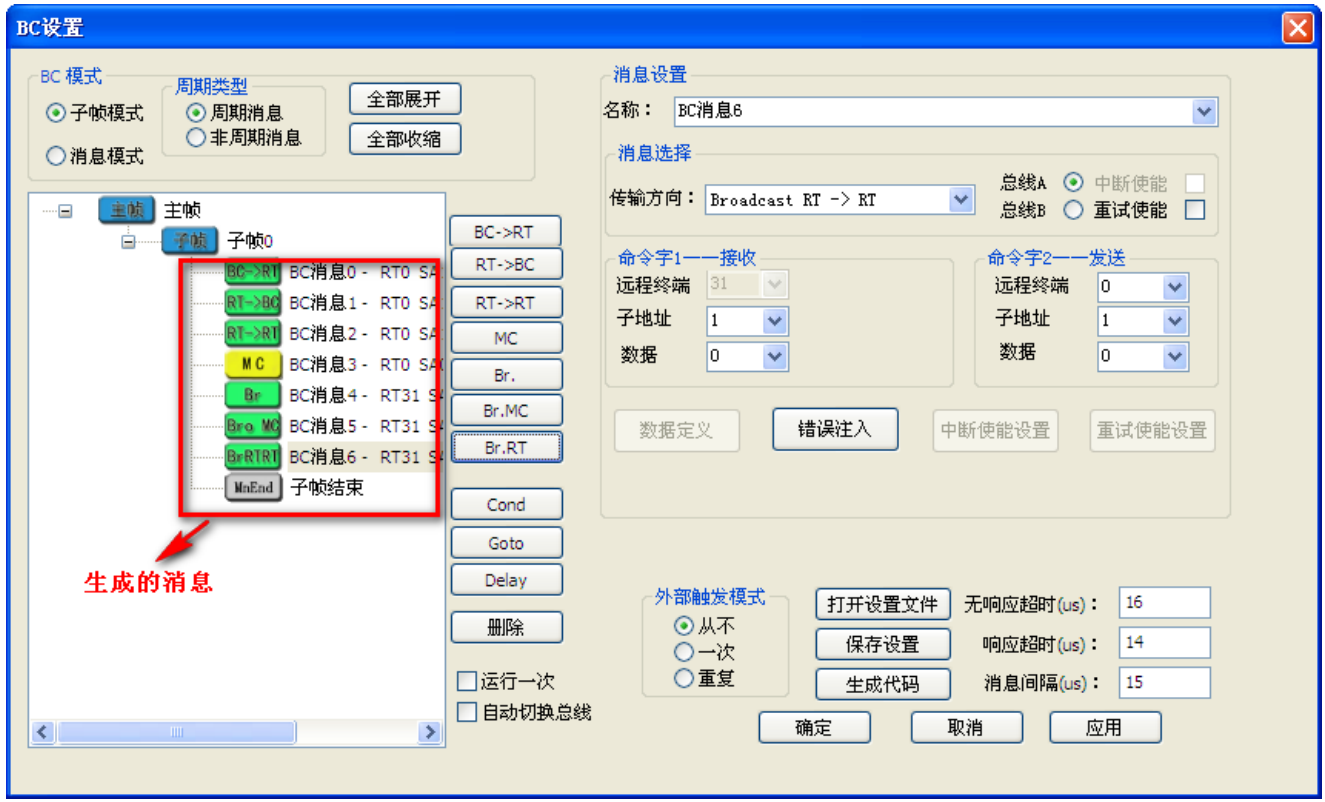Click the yellow MC icon of BC消息3
Viewport: 1325px width, 802px height.
[253, 365]
